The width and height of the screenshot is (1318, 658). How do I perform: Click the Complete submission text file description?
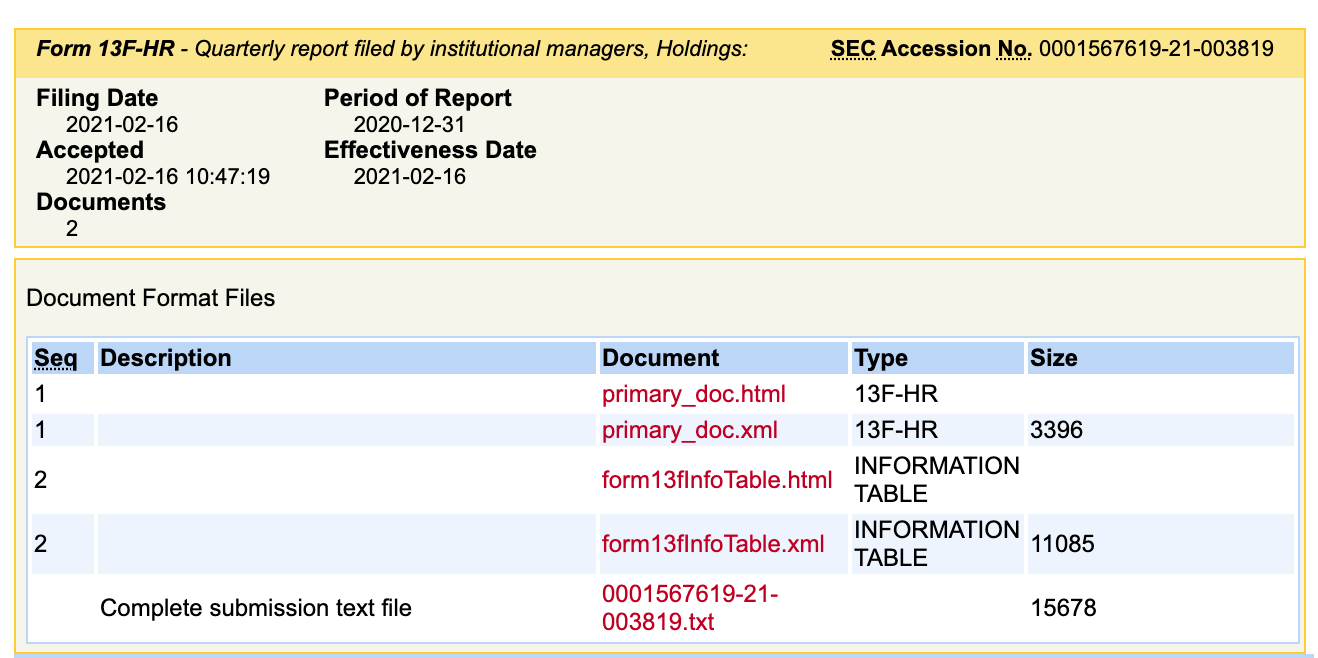point(256,608)
